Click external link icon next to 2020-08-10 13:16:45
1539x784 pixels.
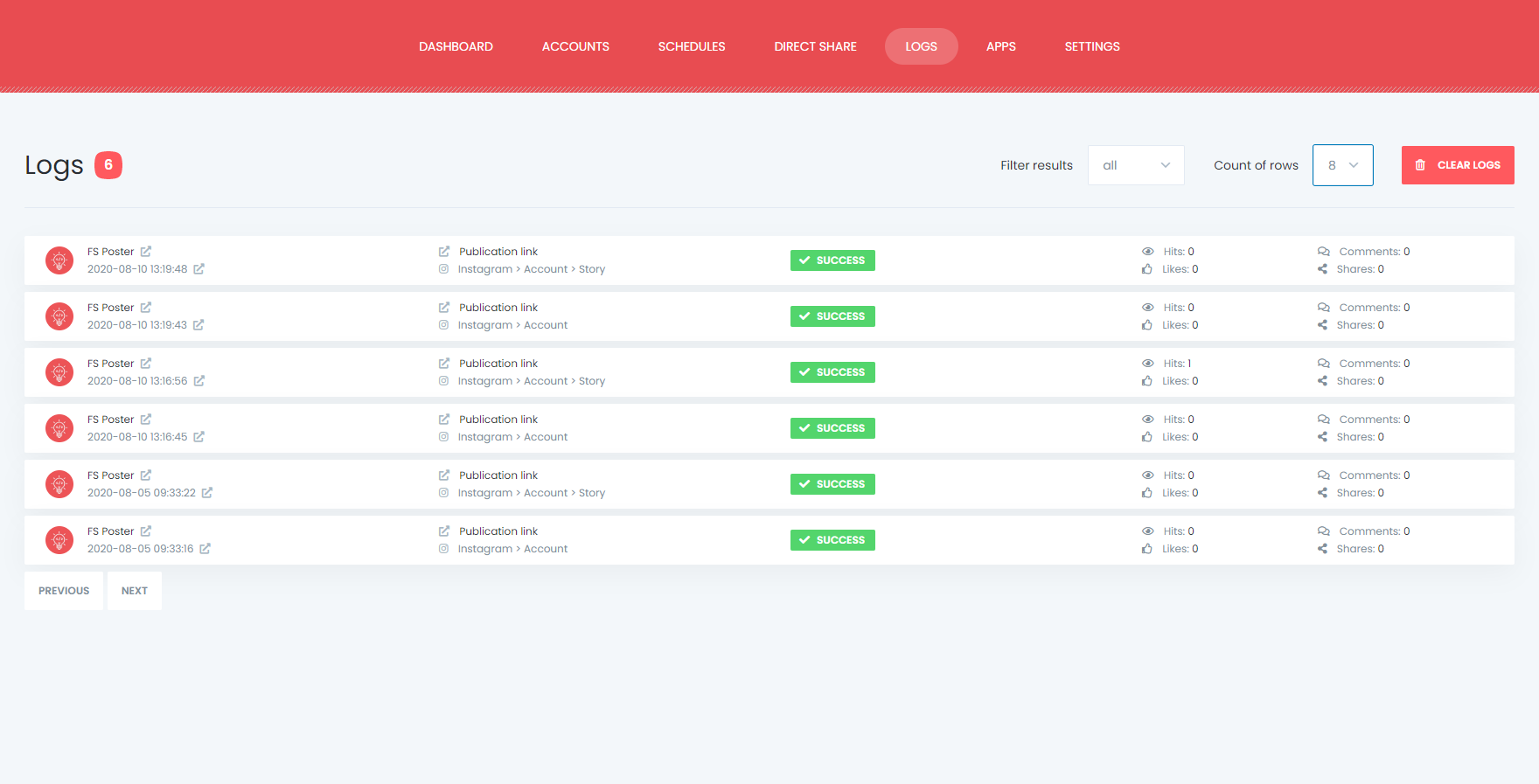tap(198, 437)
